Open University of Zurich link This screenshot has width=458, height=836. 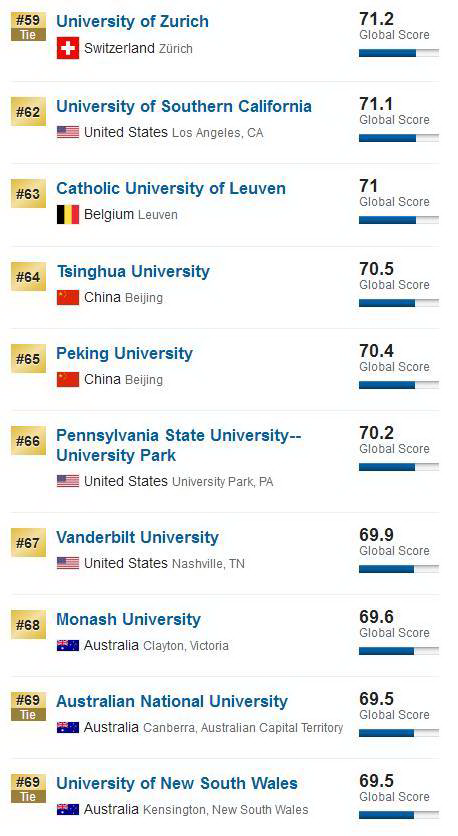132,21
